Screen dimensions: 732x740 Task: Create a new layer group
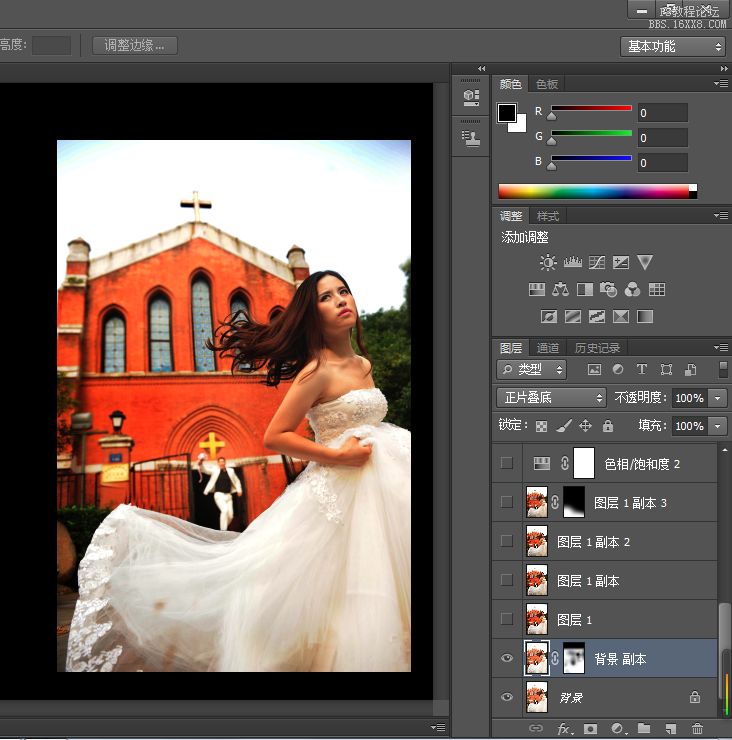[644, 728]
